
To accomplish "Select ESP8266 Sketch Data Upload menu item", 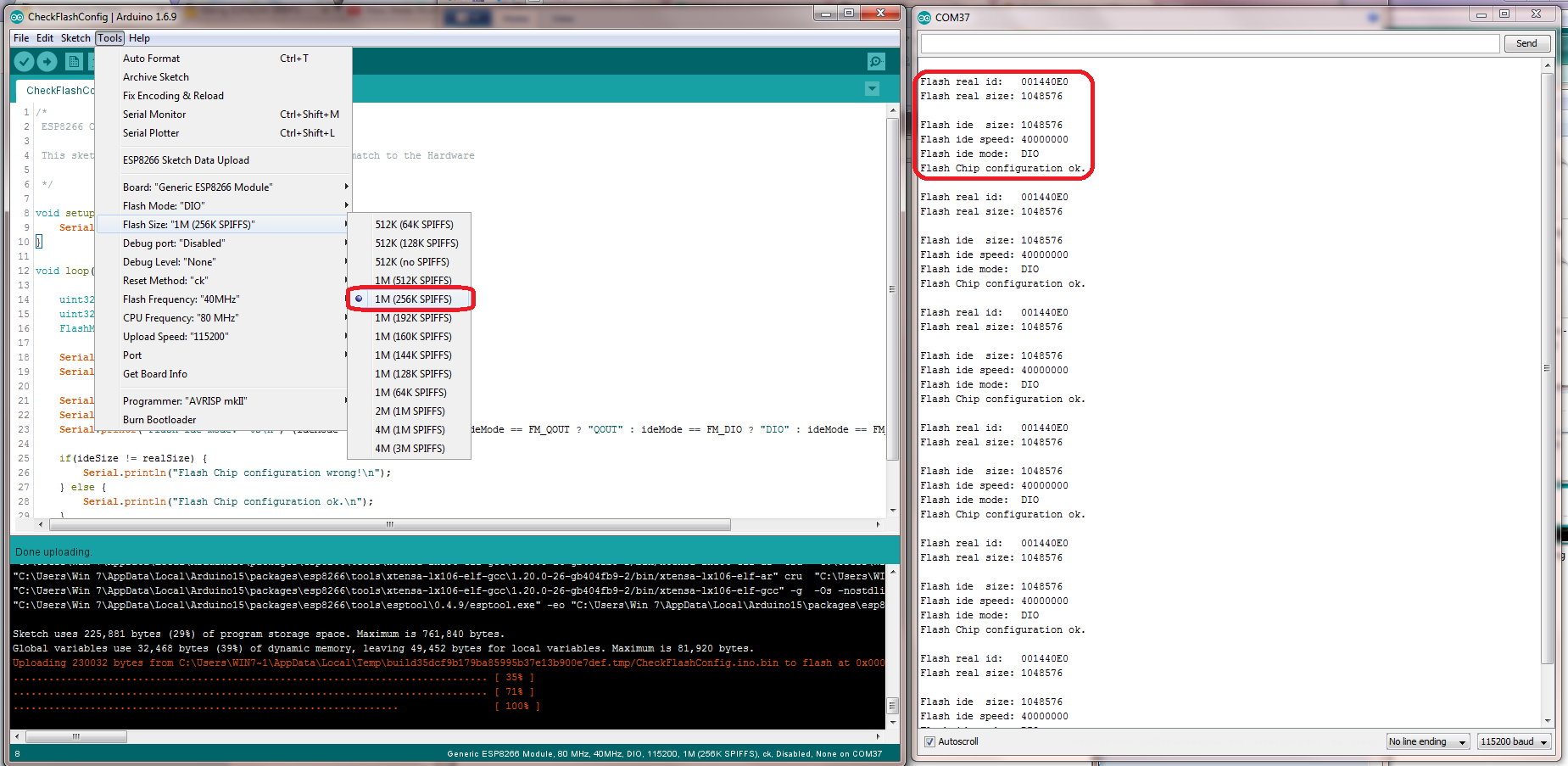I will pos(186,160).
